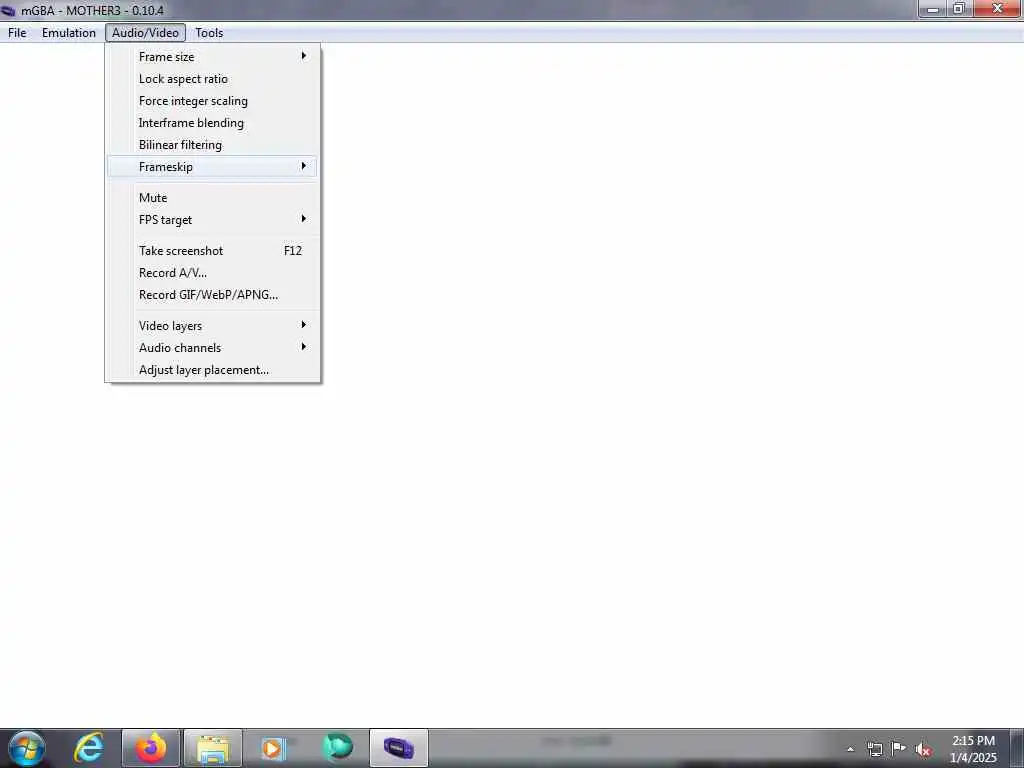Open the Emulation menu
The height and width of the screenshot is (768, 1024).
point(69,33)
